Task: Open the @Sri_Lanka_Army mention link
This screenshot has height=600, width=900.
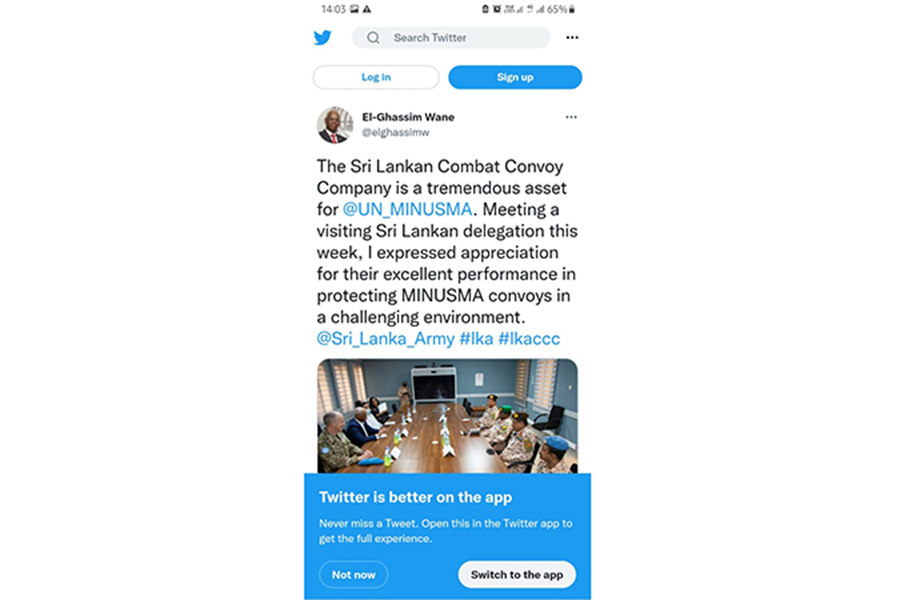Action: (385, 339)
